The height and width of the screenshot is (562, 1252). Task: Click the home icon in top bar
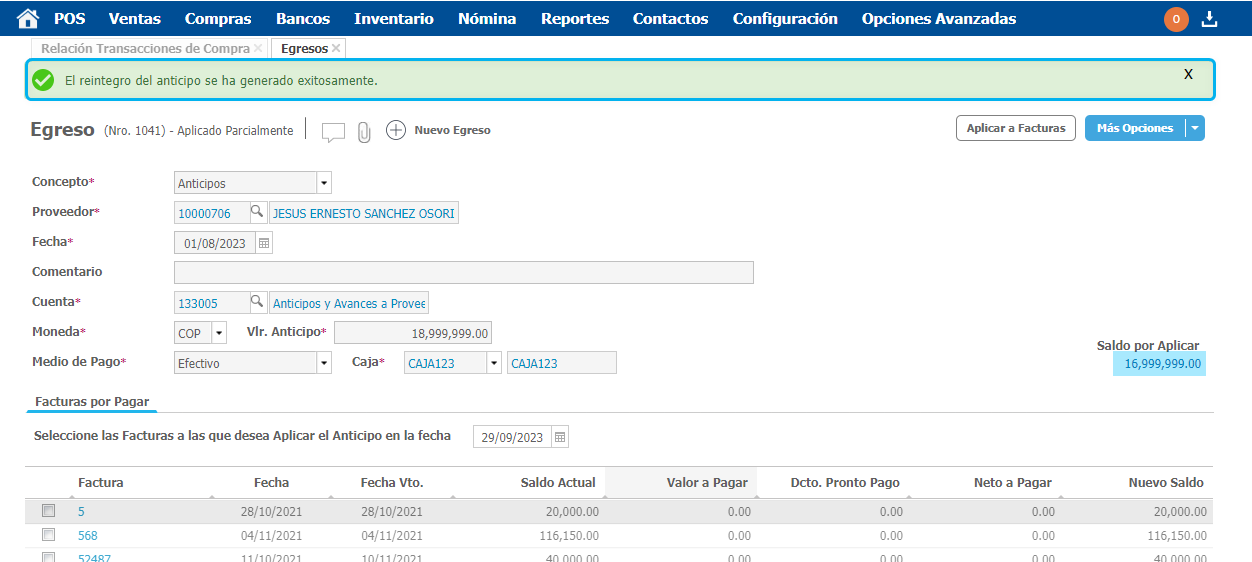(x=28, y=19)
